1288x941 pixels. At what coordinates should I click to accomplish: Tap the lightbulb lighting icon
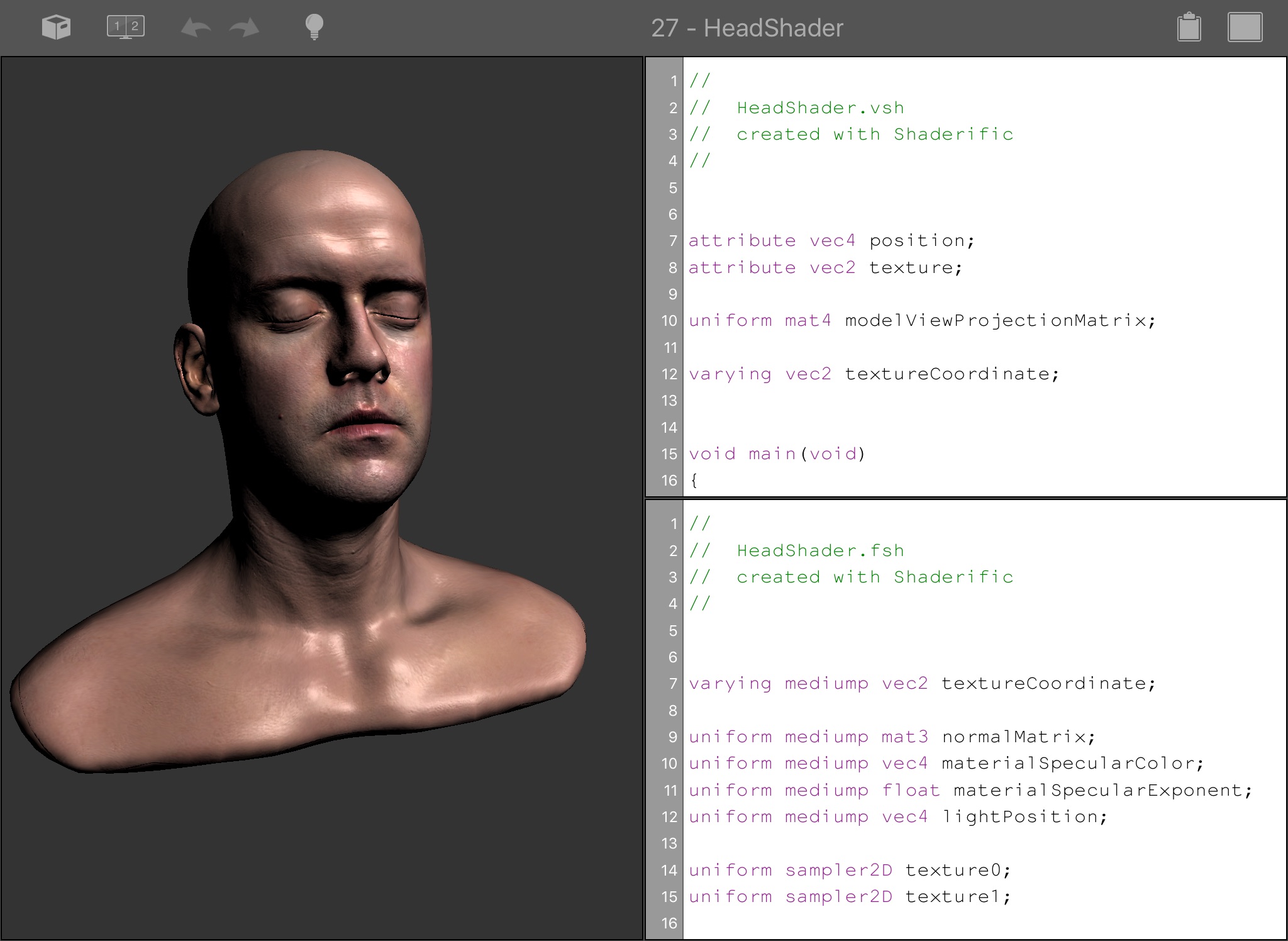pyautogui.click(x=314, y=28)
